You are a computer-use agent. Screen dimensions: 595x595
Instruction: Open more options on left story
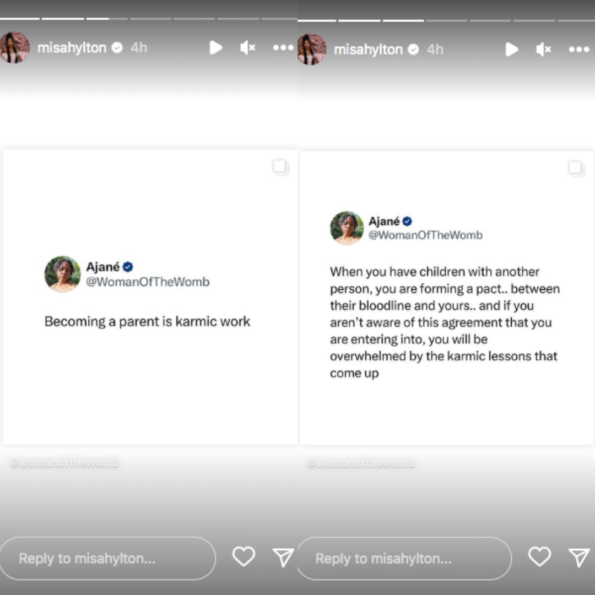283,48
